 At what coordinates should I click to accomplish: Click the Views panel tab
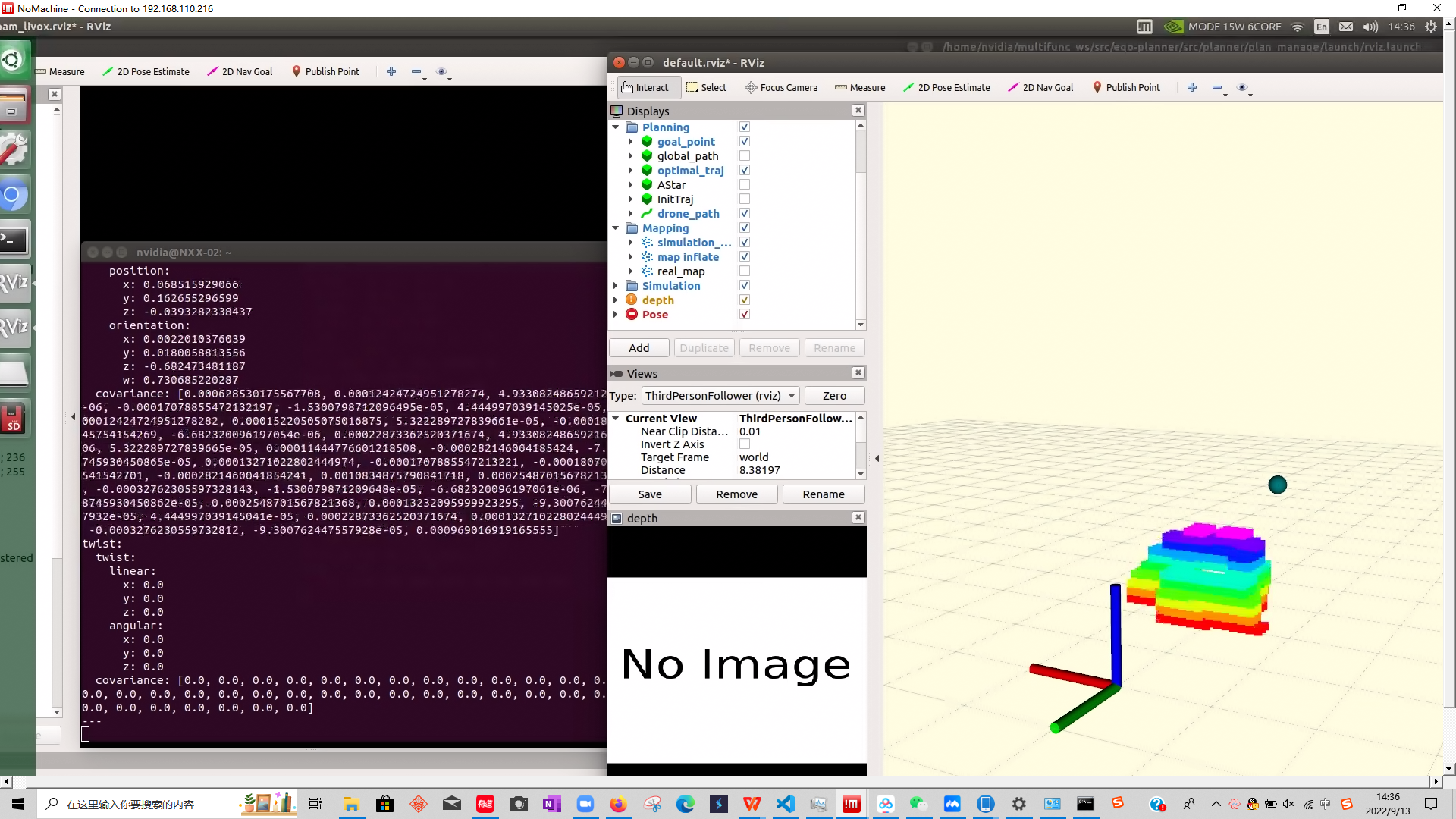pos(642,373)
